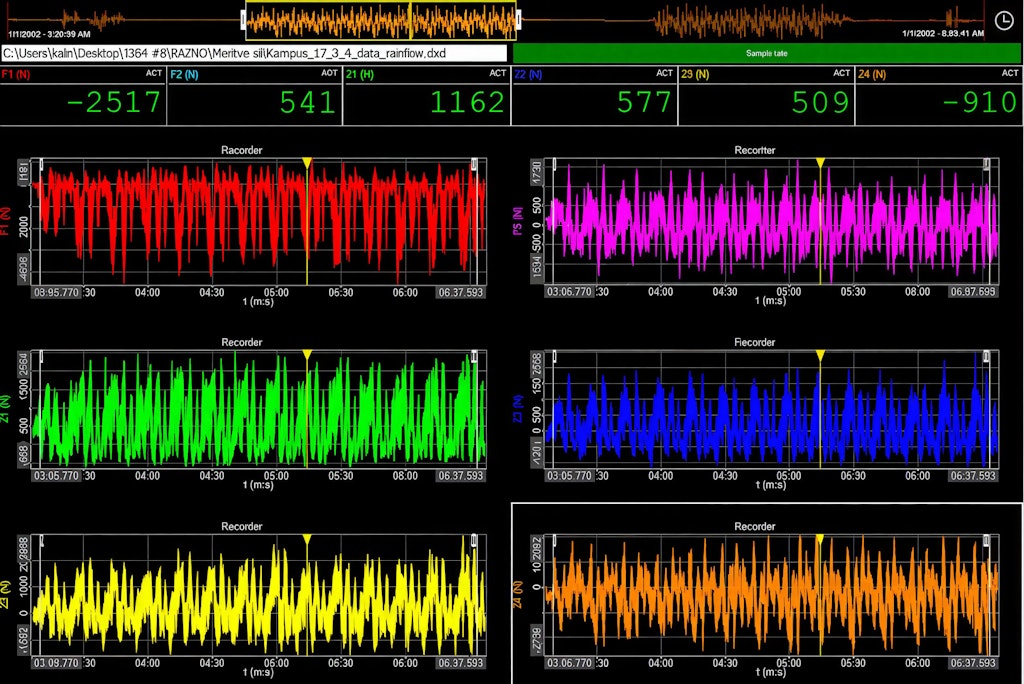
Task: Click the end timestamp at top right overview
Action: click(943, 33)
